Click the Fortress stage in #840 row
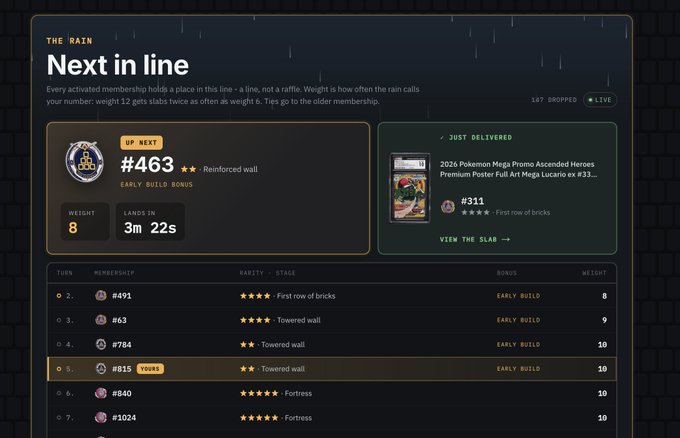Screen dimensions: 680x438 click(x=298, y=393)
